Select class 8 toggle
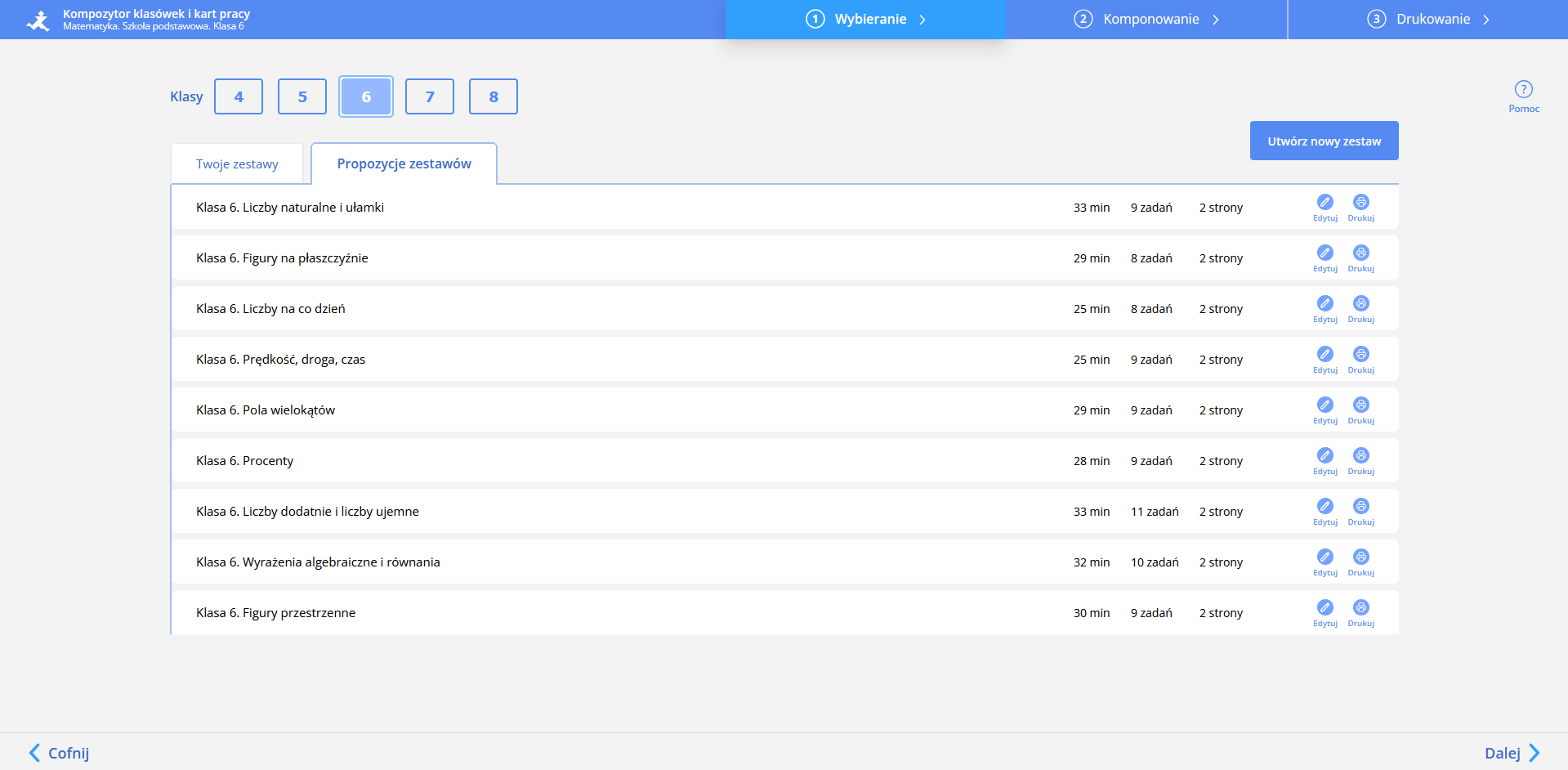1568x770 pixels. pos(494,96)
